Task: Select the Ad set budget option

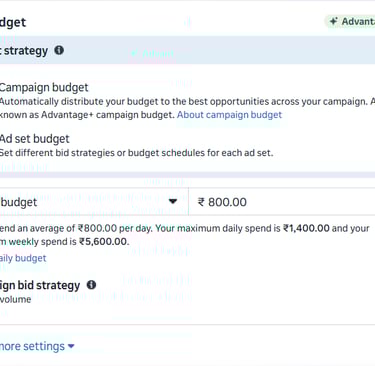Action: coord(34,139)
